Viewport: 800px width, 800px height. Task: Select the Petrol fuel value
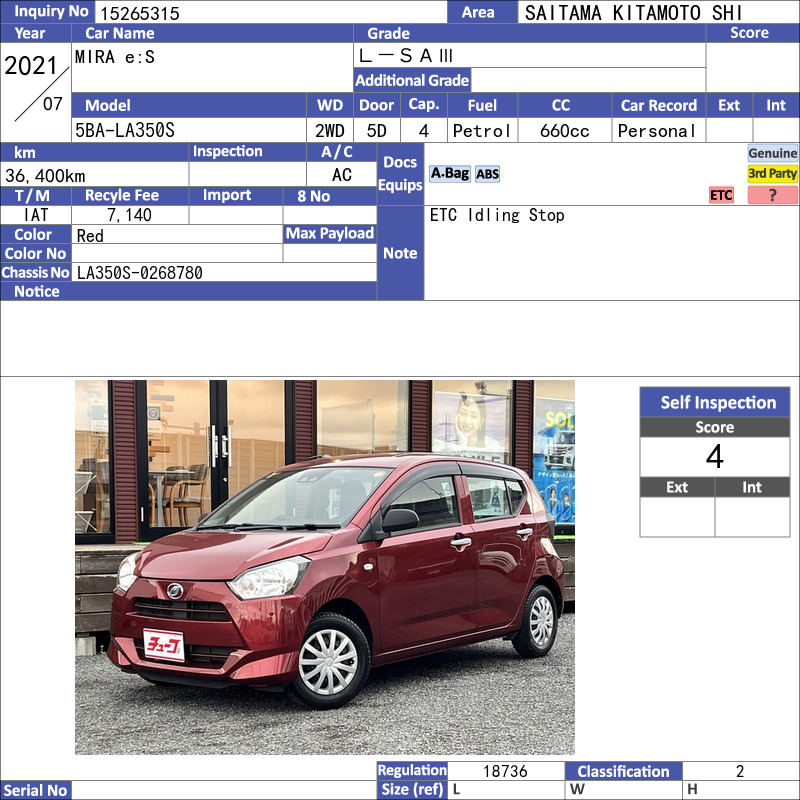(482, 131)
